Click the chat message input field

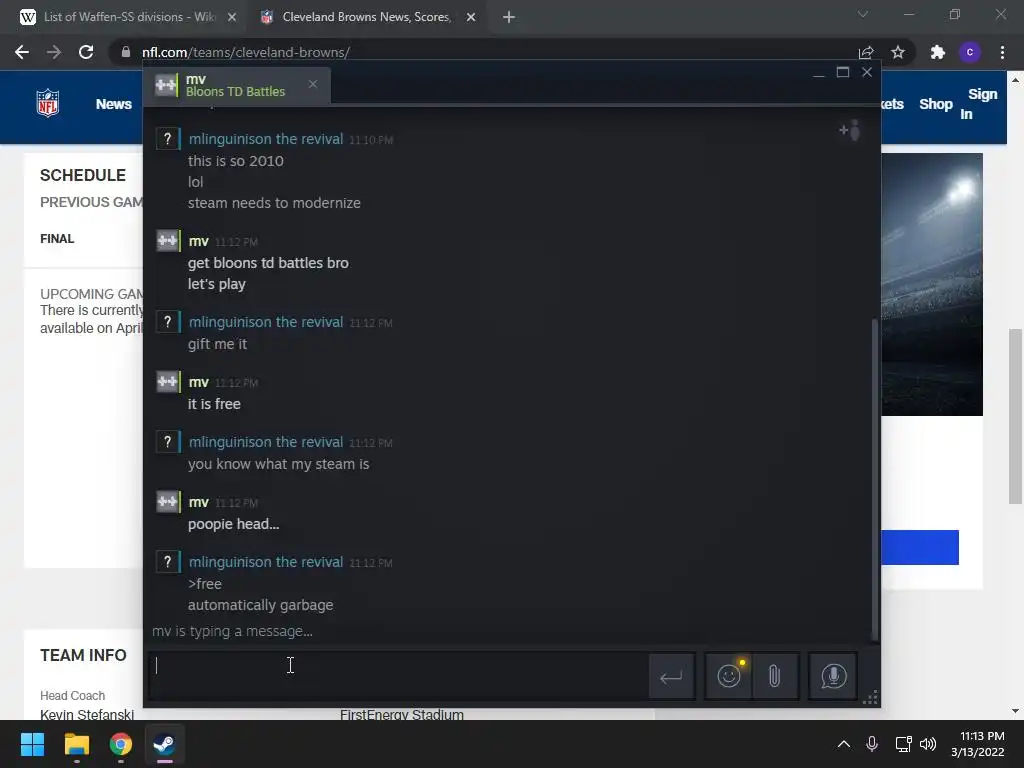tap(398, 676)
